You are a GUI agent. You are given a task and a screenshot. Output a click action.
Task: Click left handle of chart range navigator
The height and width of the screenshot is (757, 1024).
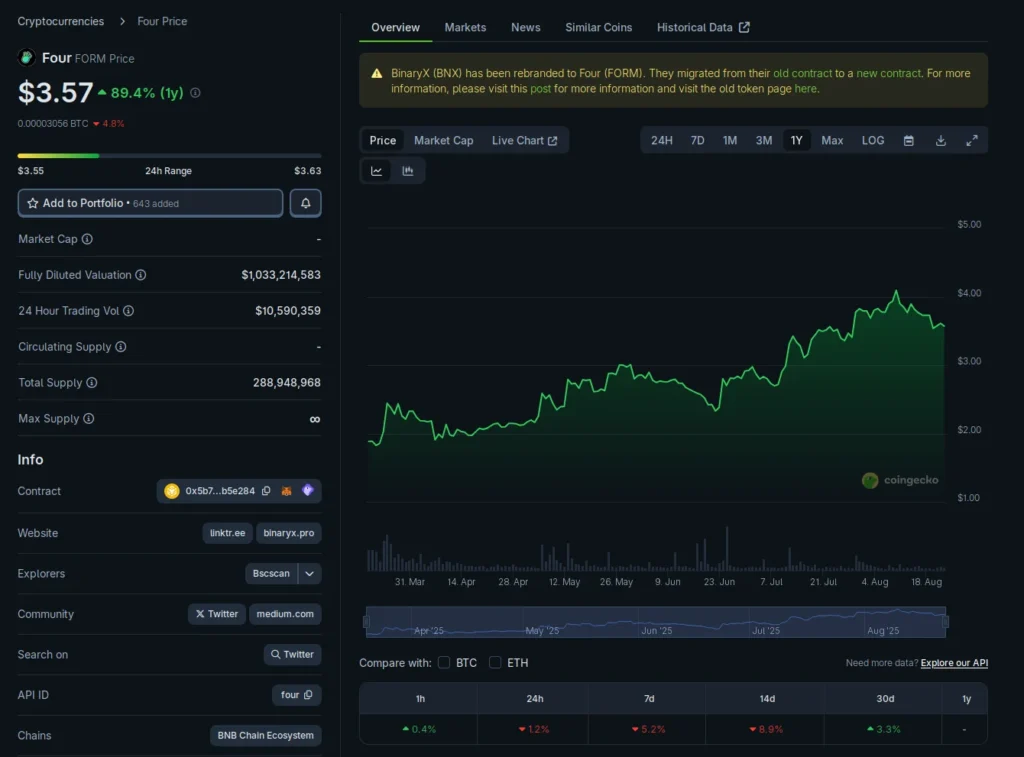(x=366, y=621)
